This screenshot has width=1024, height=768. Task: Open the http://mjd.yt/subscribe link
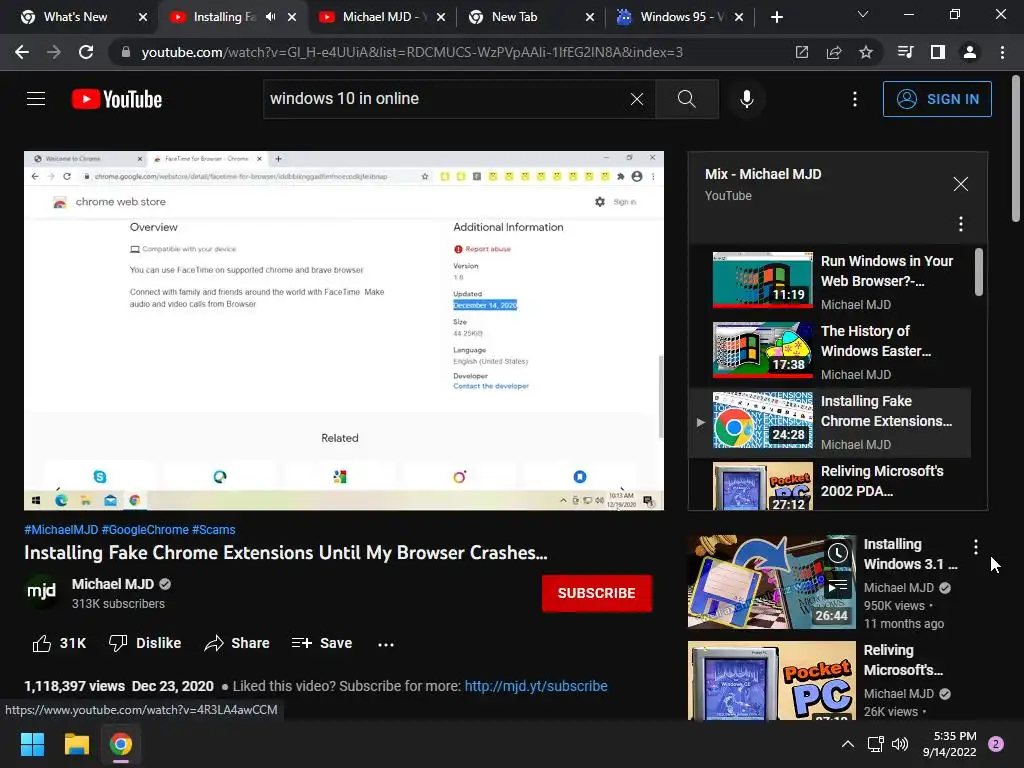tap(536, 686)
